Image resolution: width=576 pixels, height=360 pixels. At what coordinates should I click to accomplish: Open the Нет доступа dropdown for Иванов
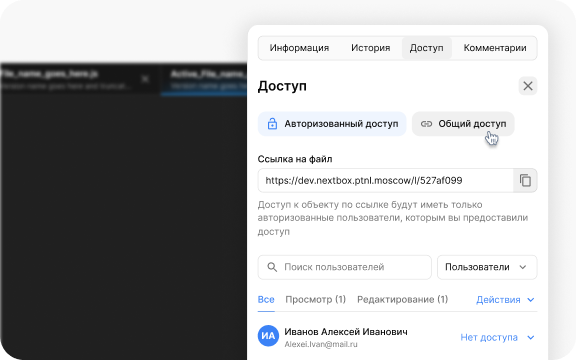coord(497,337)
